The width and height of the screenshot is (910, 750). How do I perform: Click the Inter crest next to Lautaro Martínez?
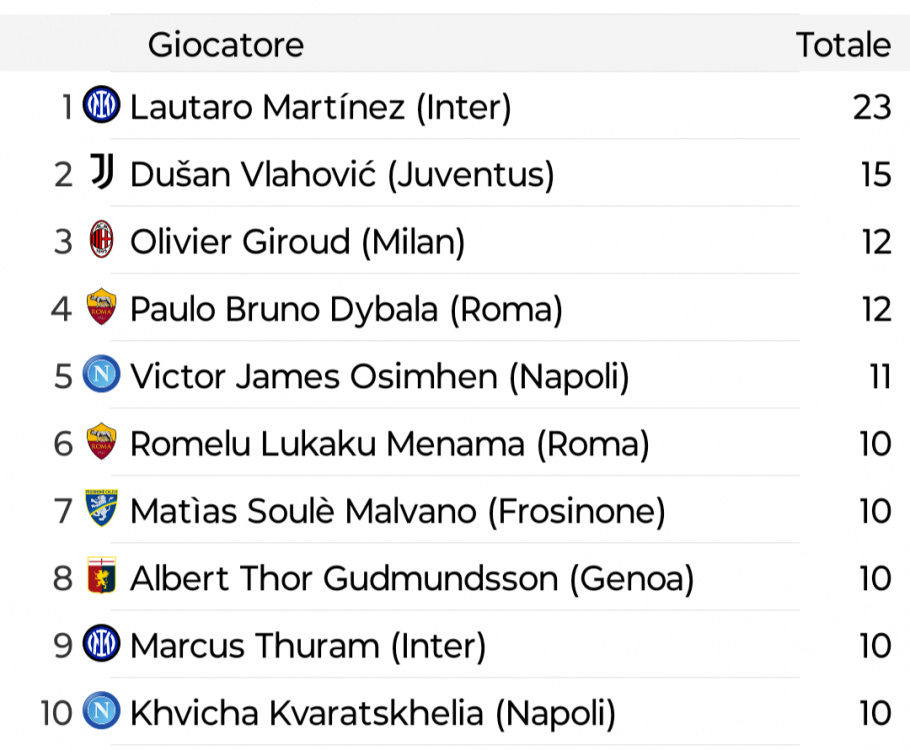point(102,105)
